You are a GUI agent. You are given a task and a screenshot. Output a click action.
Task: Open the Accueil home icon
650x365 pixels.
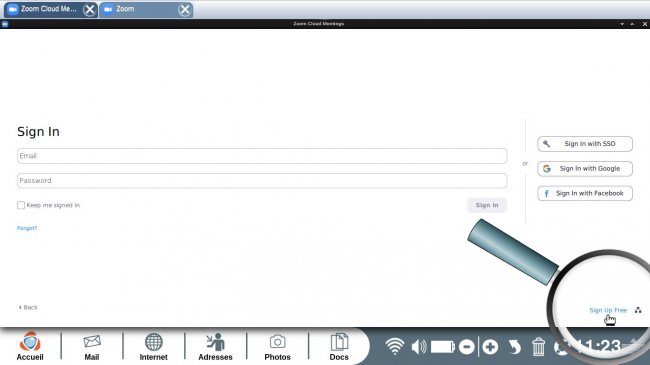click(30, 346)
